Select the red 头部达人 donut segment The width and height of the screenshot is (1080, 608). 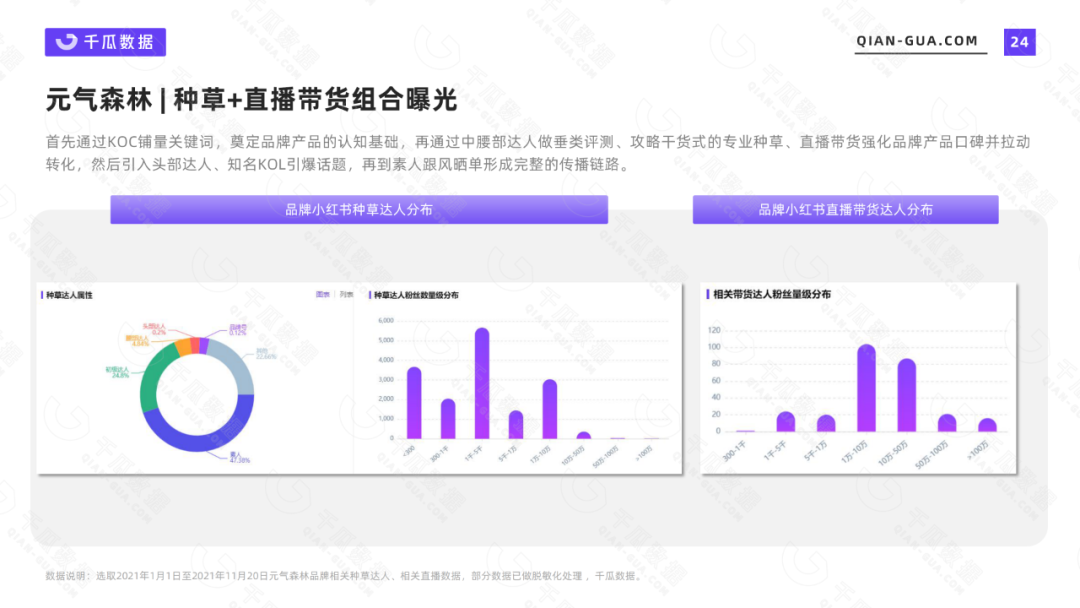[196, 345]
